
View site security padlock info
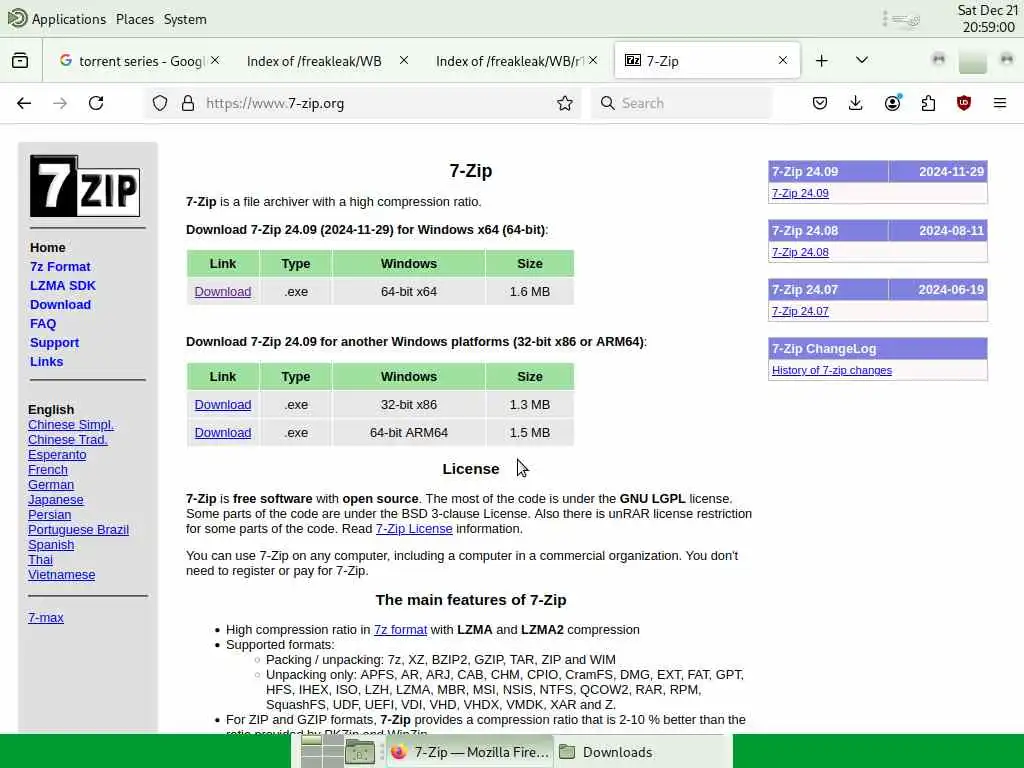pyautogui.click(x=188, y=103)
